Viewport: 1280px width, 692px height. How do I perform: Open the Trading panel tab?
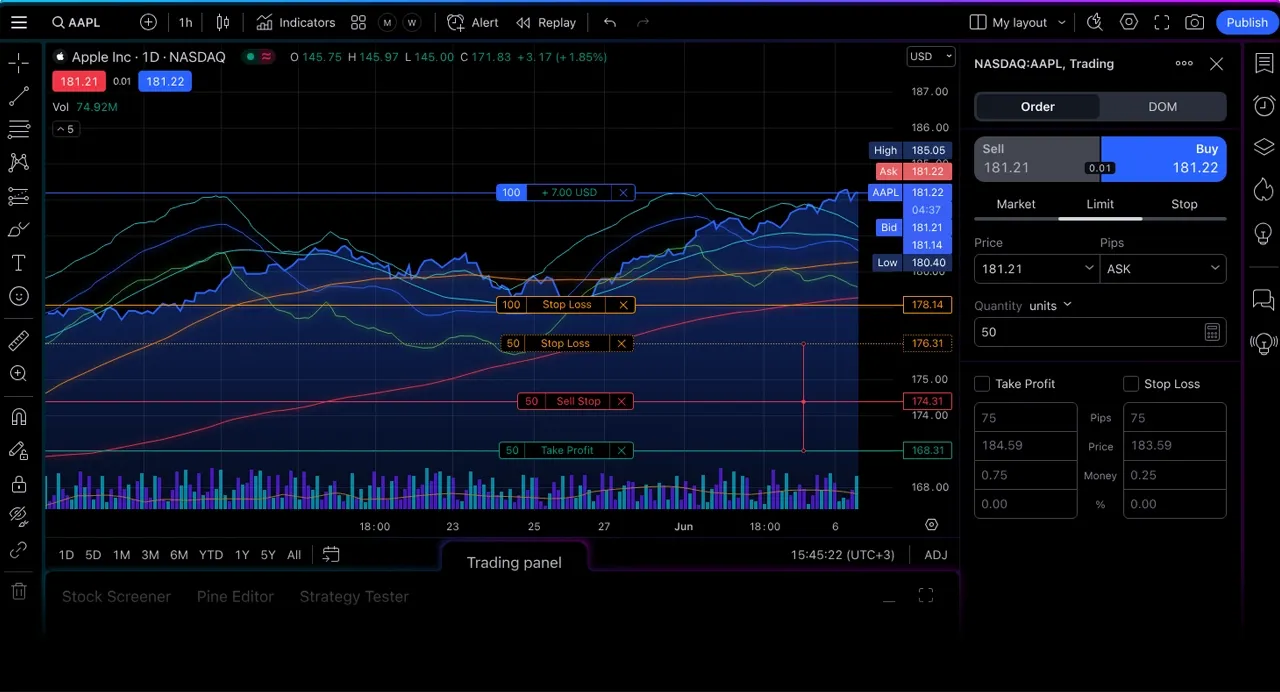tap(514, 562)
